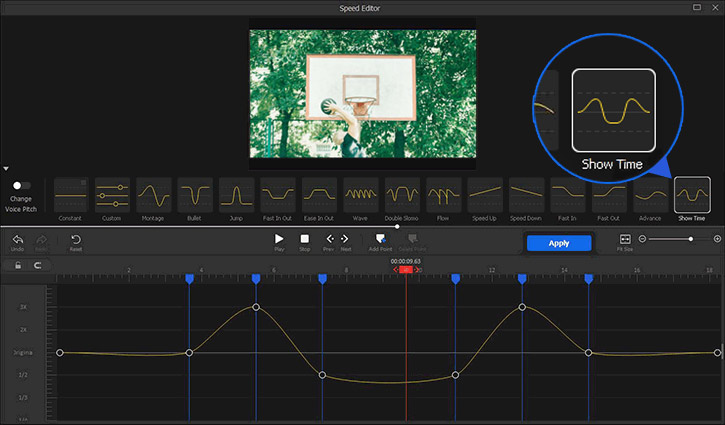725x425 pixels.
Task: Click the Undo icon
Action: point(17,239)
